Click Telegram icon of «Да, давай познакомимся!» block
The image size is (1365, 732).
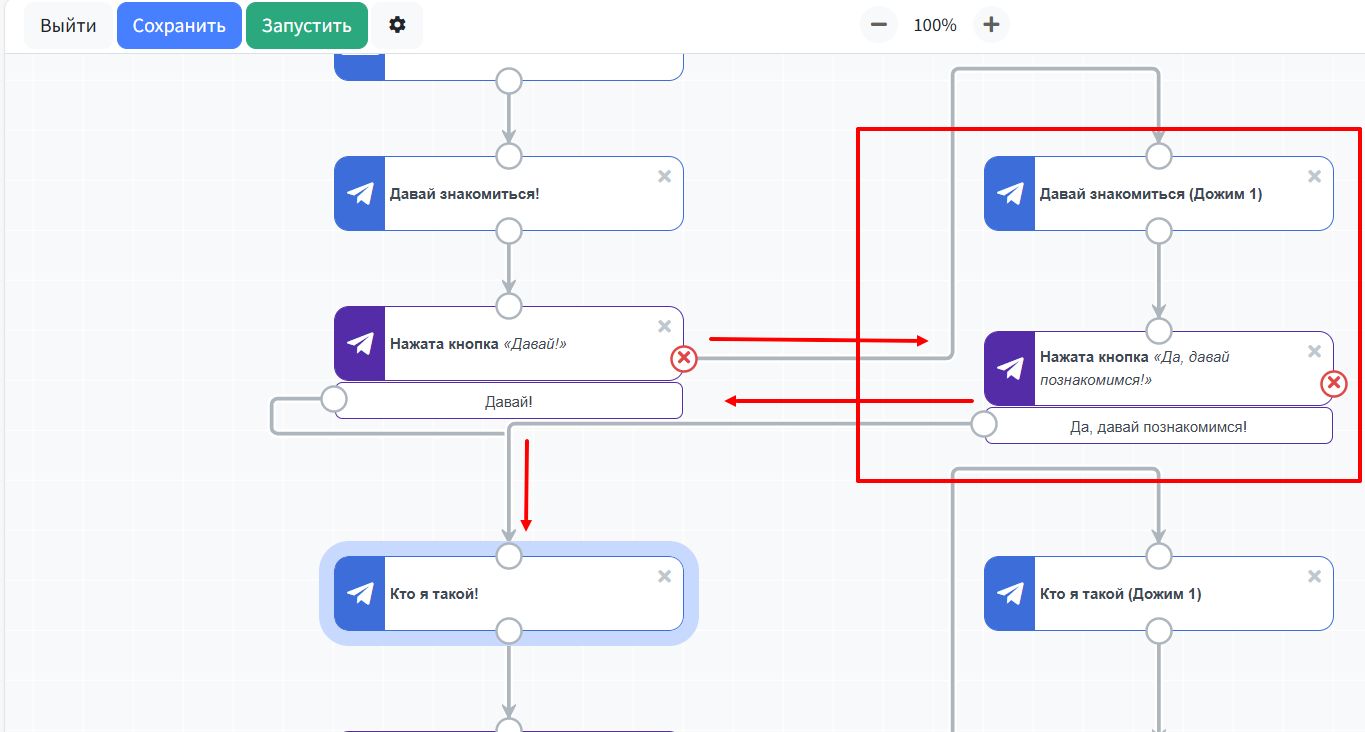click(1010, 369)
